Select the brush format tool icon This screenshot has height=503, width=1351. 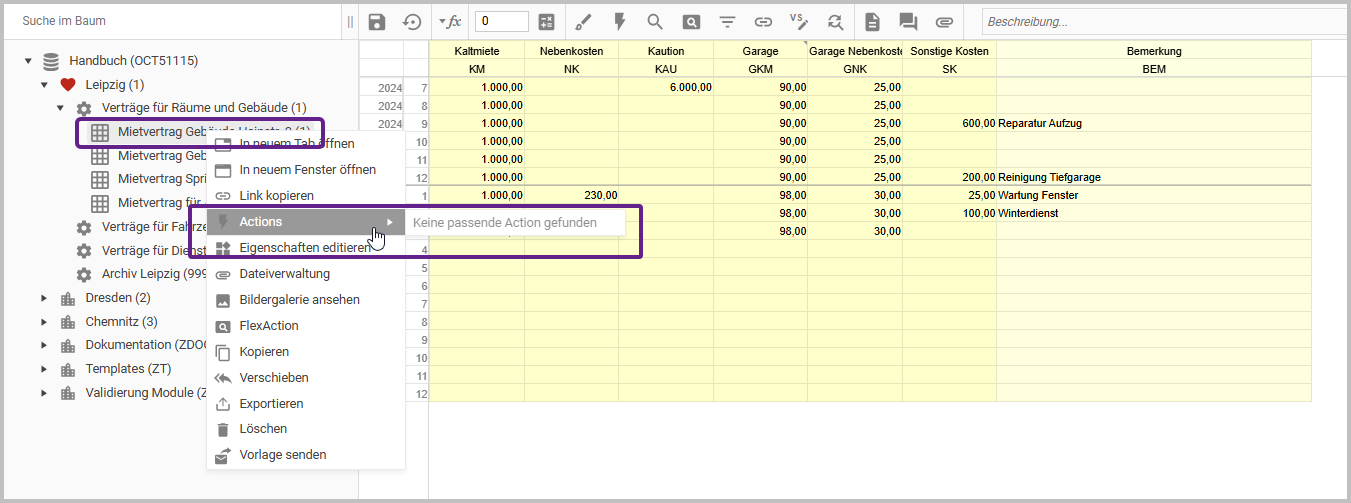click(584, 22)
